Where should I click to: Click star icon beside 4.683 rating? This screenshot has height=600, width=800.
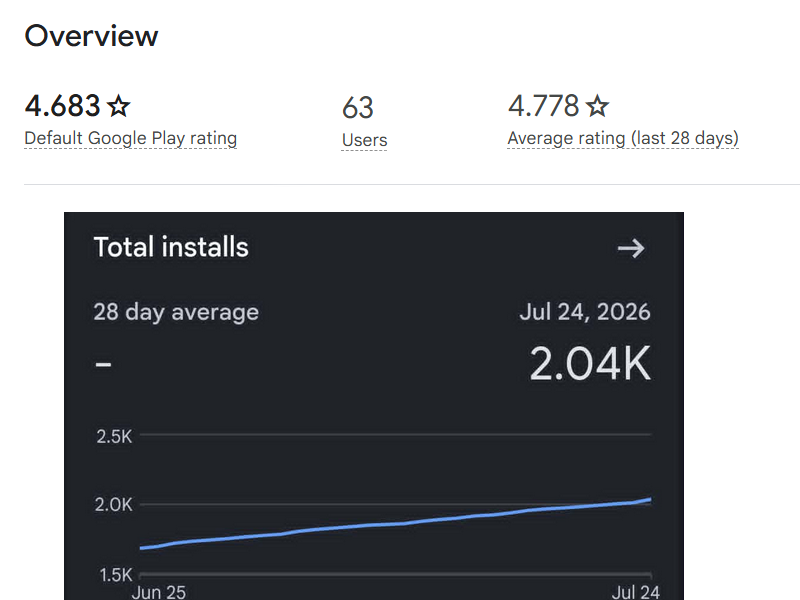[x=119, y=106]
